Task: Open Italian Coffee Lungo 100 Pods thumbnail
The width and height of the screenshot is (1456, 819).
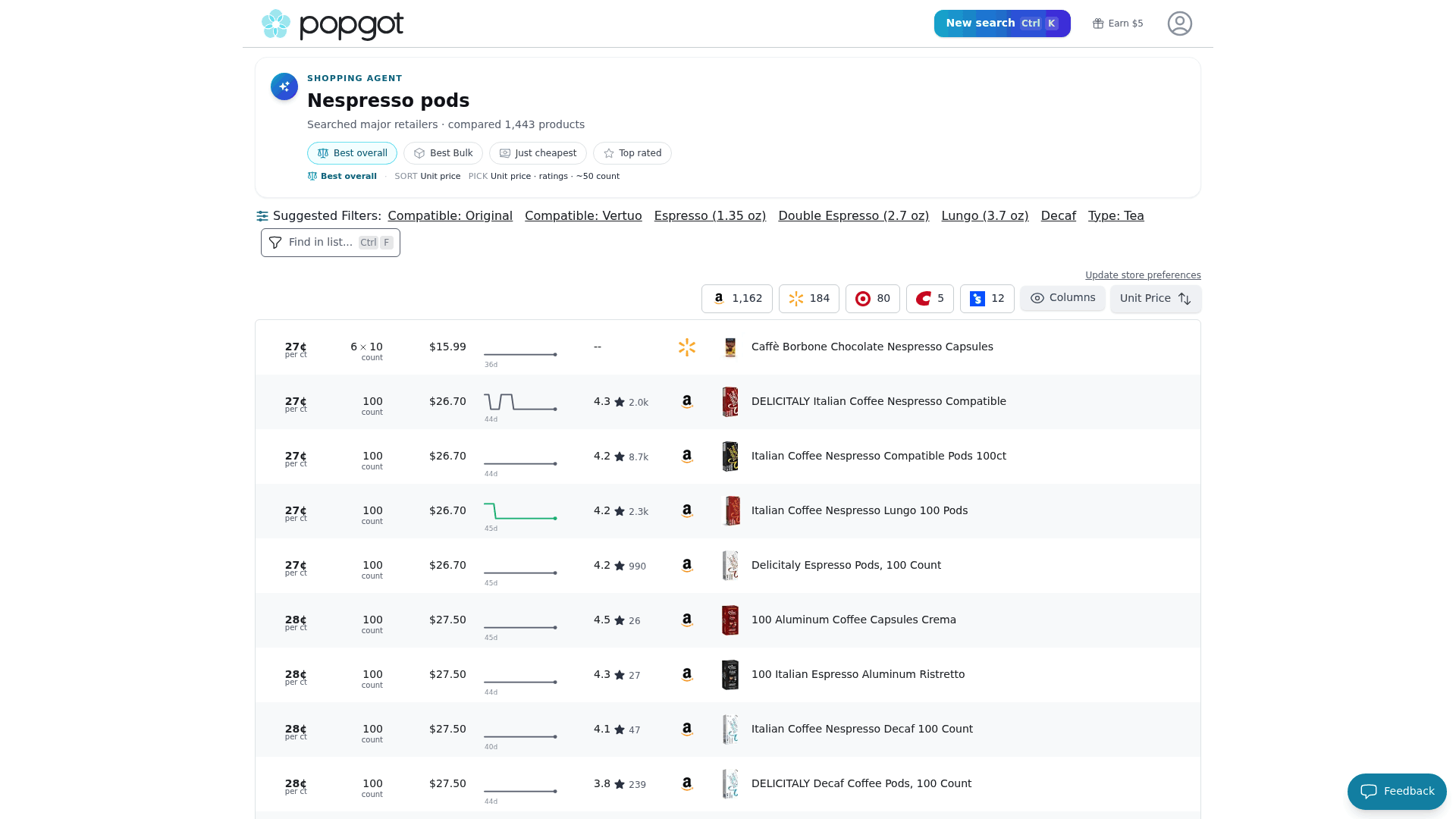Action: [x=730, y=511]
